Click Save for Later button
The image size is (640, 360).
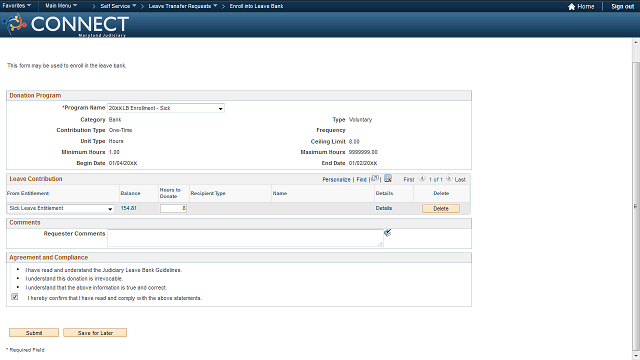click(x=95, y=333)
